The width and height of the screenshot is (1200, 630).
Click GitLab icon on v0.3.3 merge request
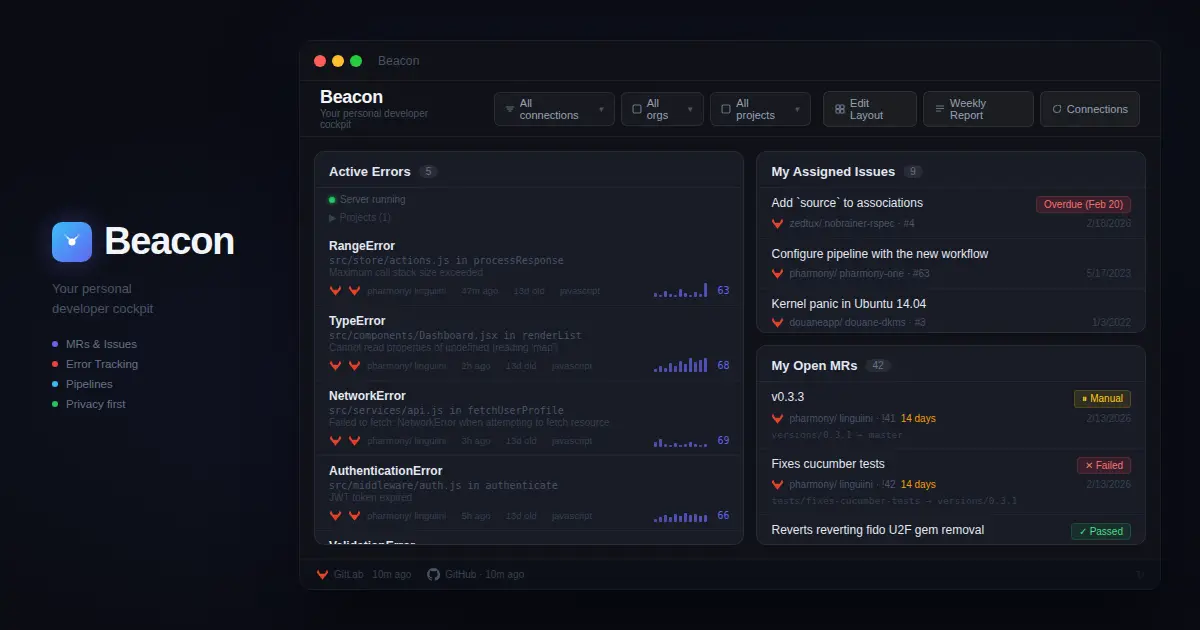[777, 418]
